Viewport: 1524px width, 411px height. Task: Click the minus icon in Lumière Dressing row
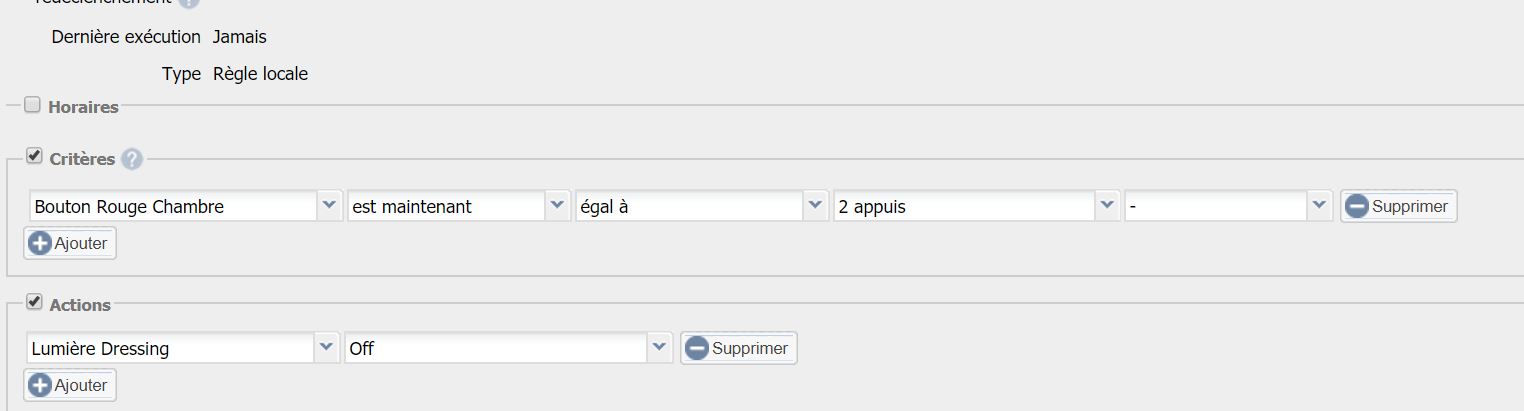pyautogui.click(x=697, y=348)
